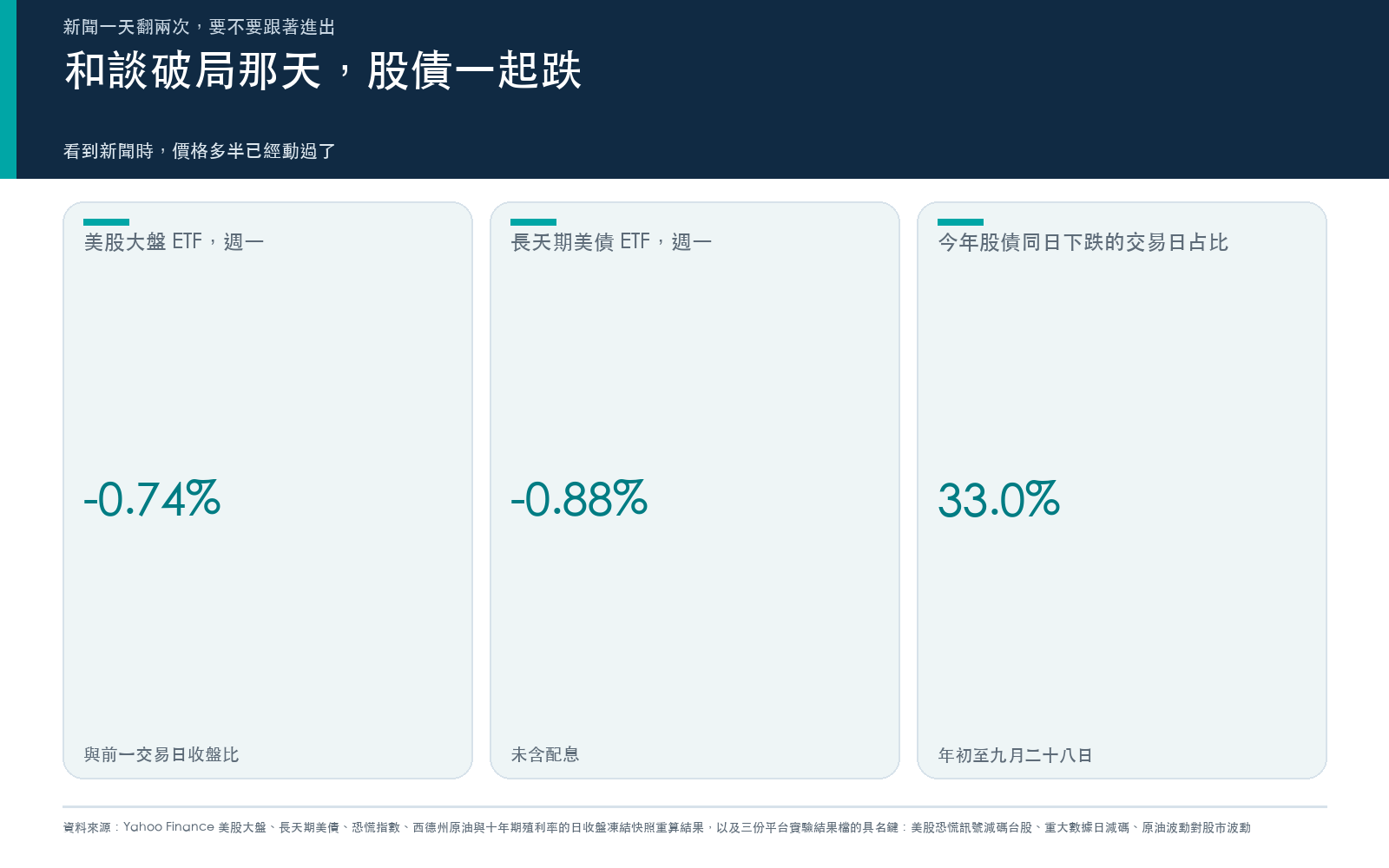
Task: Click the 資料來源 footnote about Yahoo Finance
Action: (657, 827)
